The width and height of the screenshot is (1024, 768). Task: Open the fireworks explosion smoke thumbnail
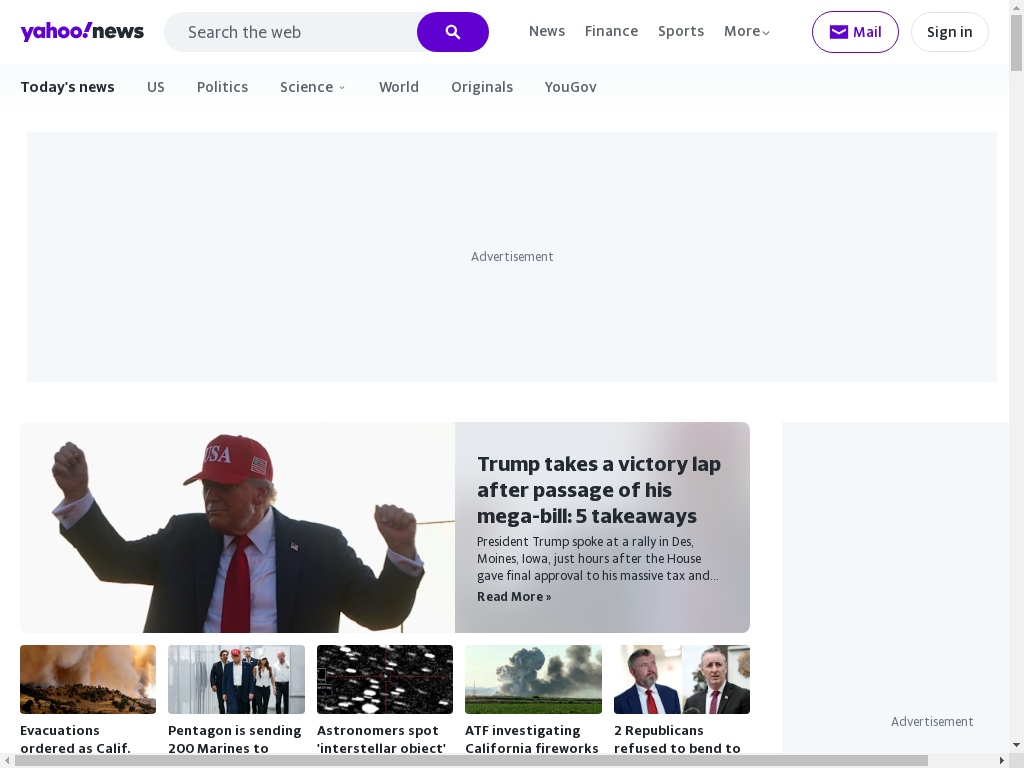[533, 679]
